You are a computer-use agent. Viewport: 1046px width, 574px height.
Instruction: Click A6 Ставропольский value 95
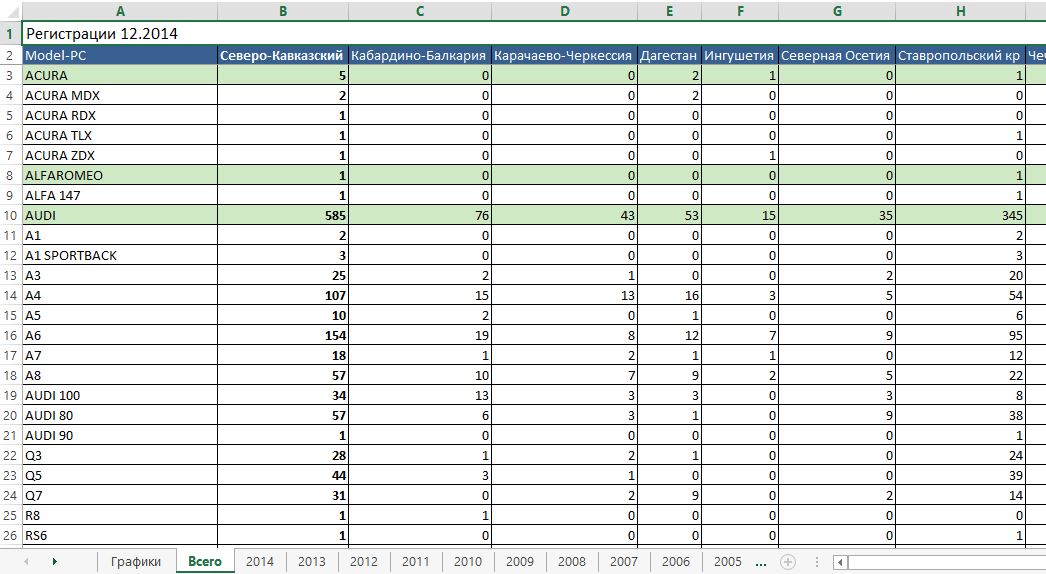click(x=960, y=336)
